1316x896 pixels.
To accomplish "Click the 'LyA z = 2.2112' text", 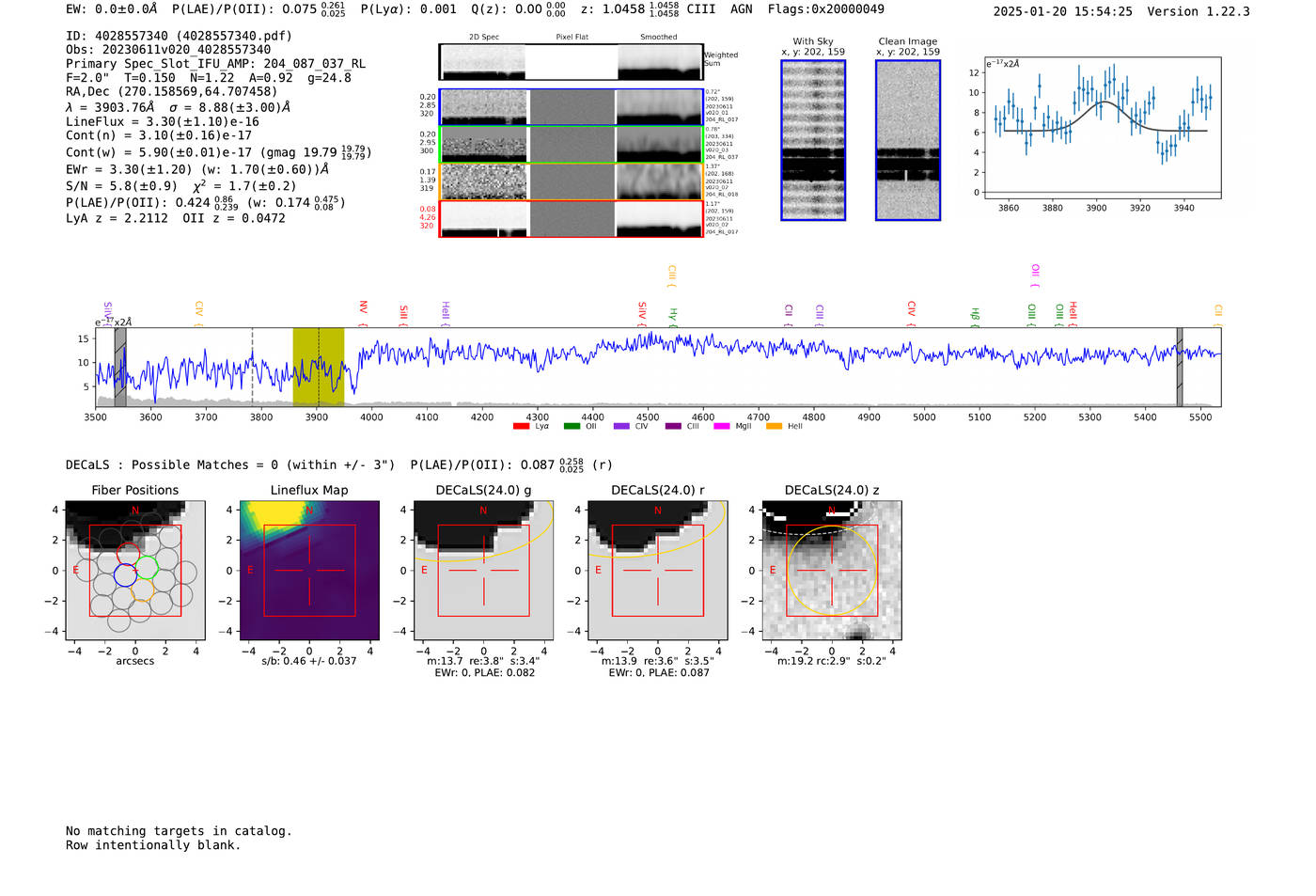I will [x=117, y=218].
